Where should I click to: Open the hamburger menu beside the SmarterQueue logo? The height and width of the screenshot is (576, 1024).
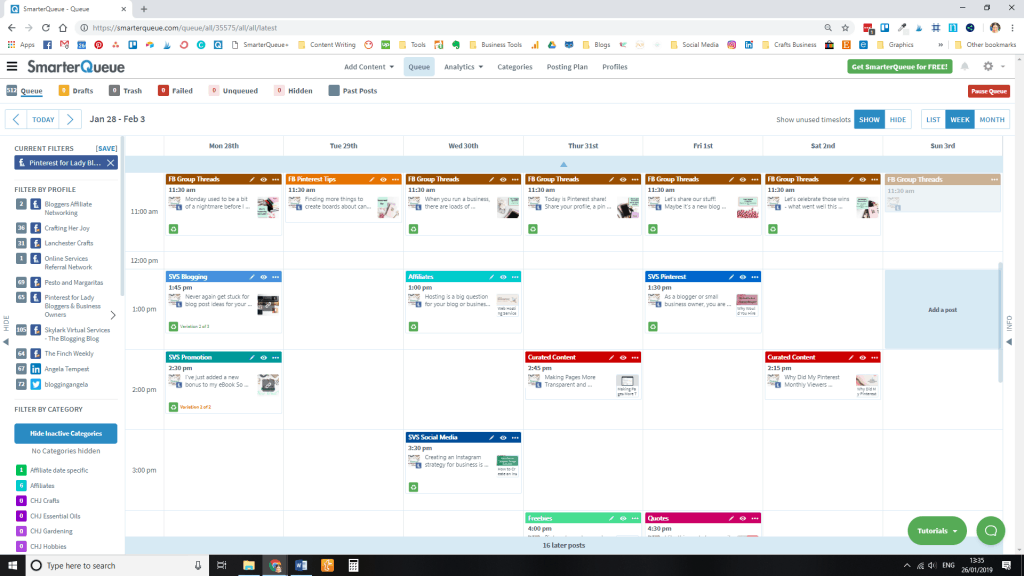[x=12, y=66]
